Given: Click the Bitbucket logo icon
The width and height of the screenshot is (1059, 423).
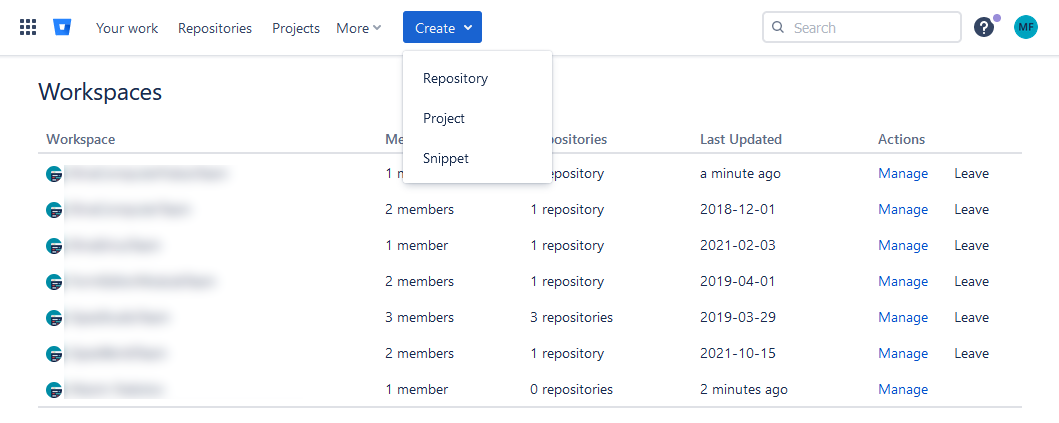Looking at the screenshot, I should [x=62, y=28].
